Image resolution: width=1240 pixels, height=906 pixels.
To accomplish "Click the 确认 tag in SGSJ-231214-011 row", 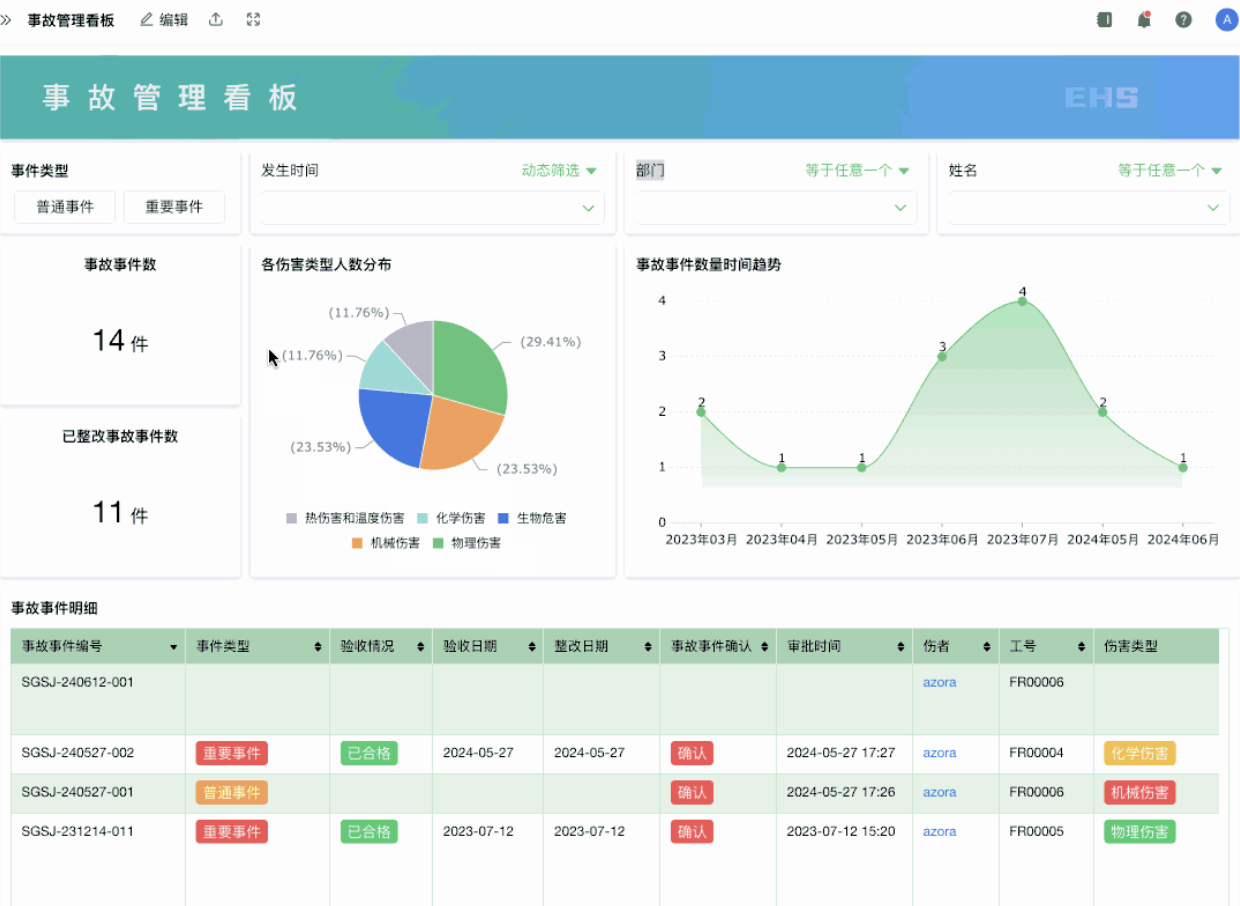I will pyautogui.click(x=692, y=832).
